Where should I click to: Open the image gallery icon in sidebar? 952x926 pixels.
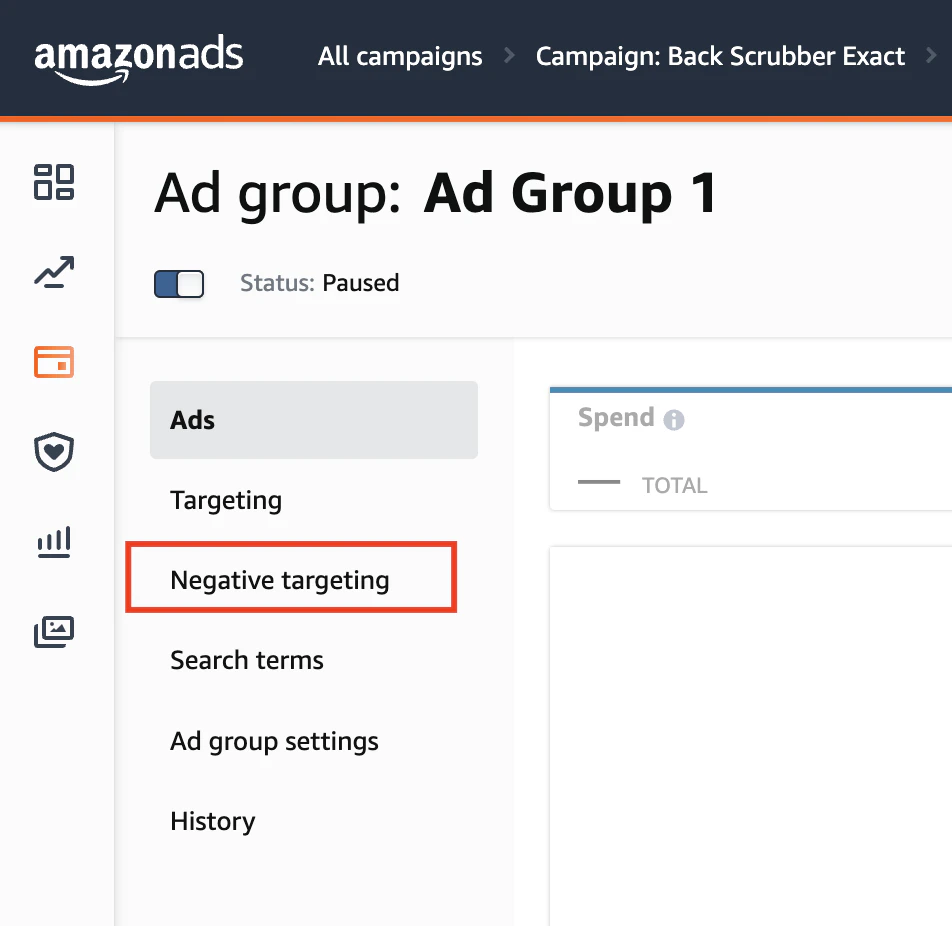(54, 632)
